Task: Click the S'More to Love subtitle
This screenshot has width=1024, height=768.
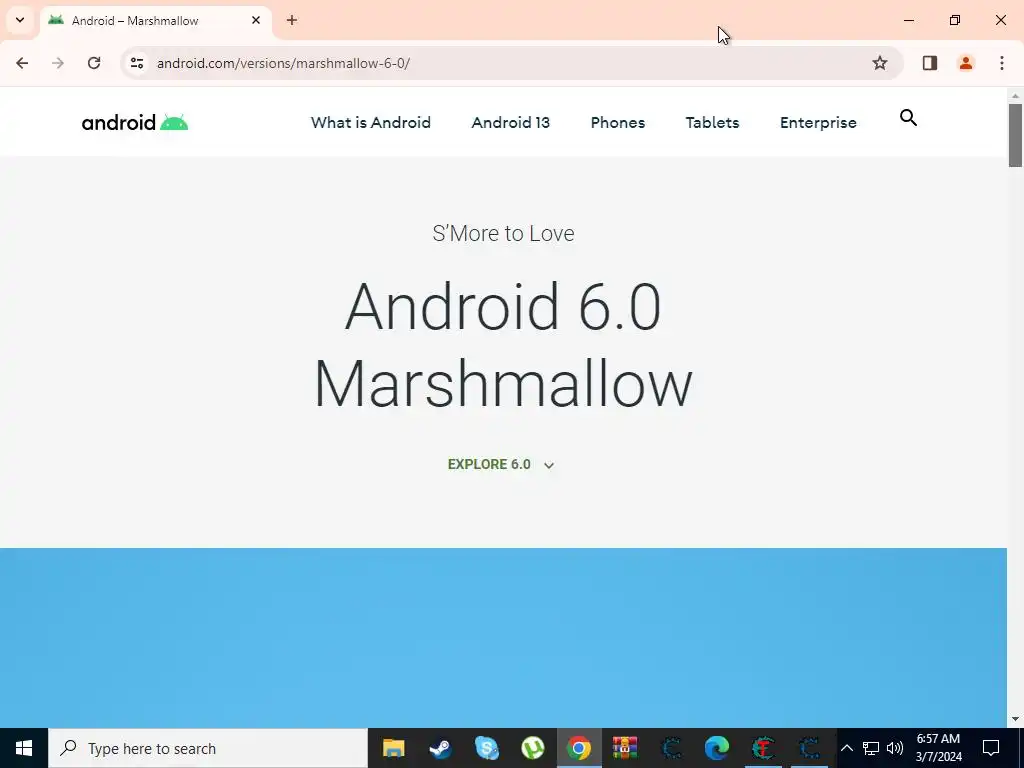Action: [x=504, y=233]
